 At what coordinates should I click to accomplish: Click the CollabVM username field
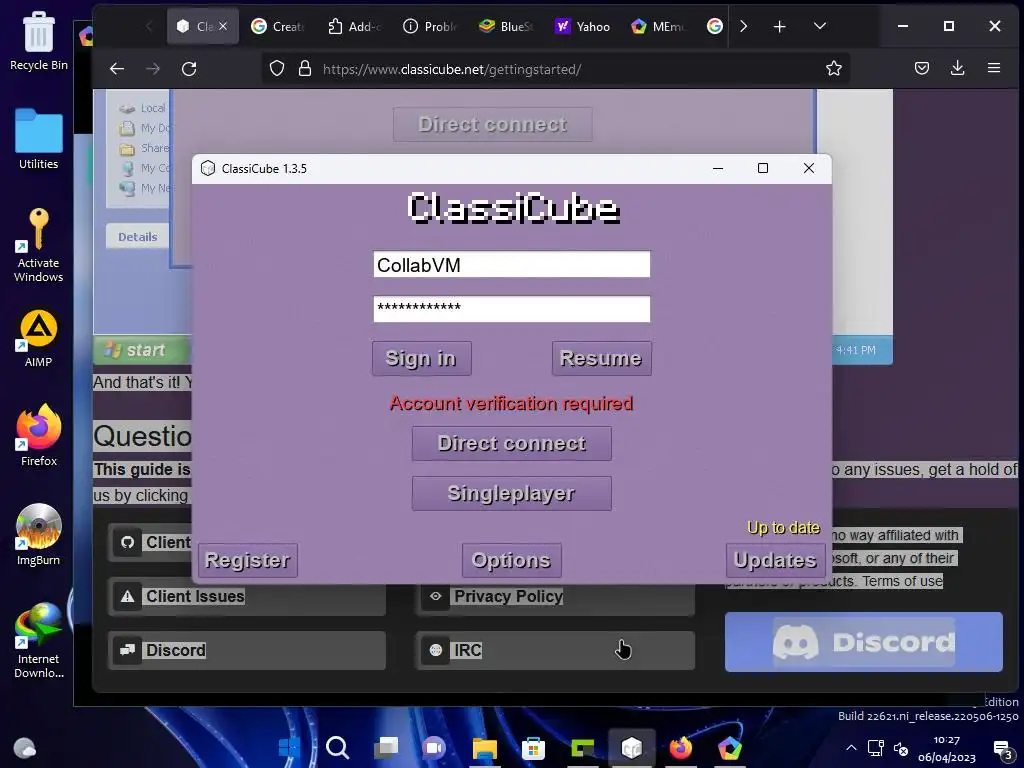511,264
